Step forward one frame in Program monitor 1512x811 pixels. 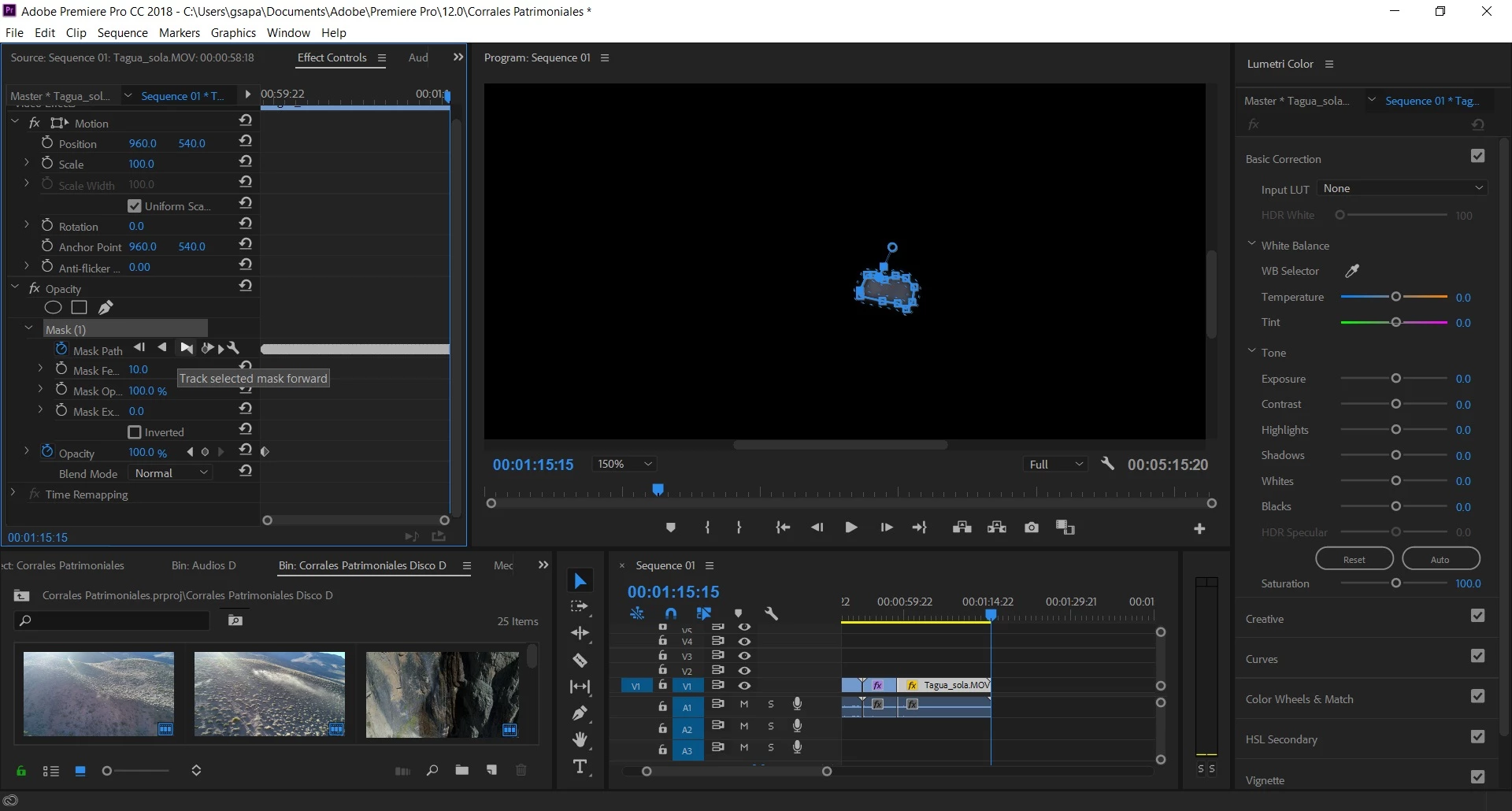tap(887, 528)
